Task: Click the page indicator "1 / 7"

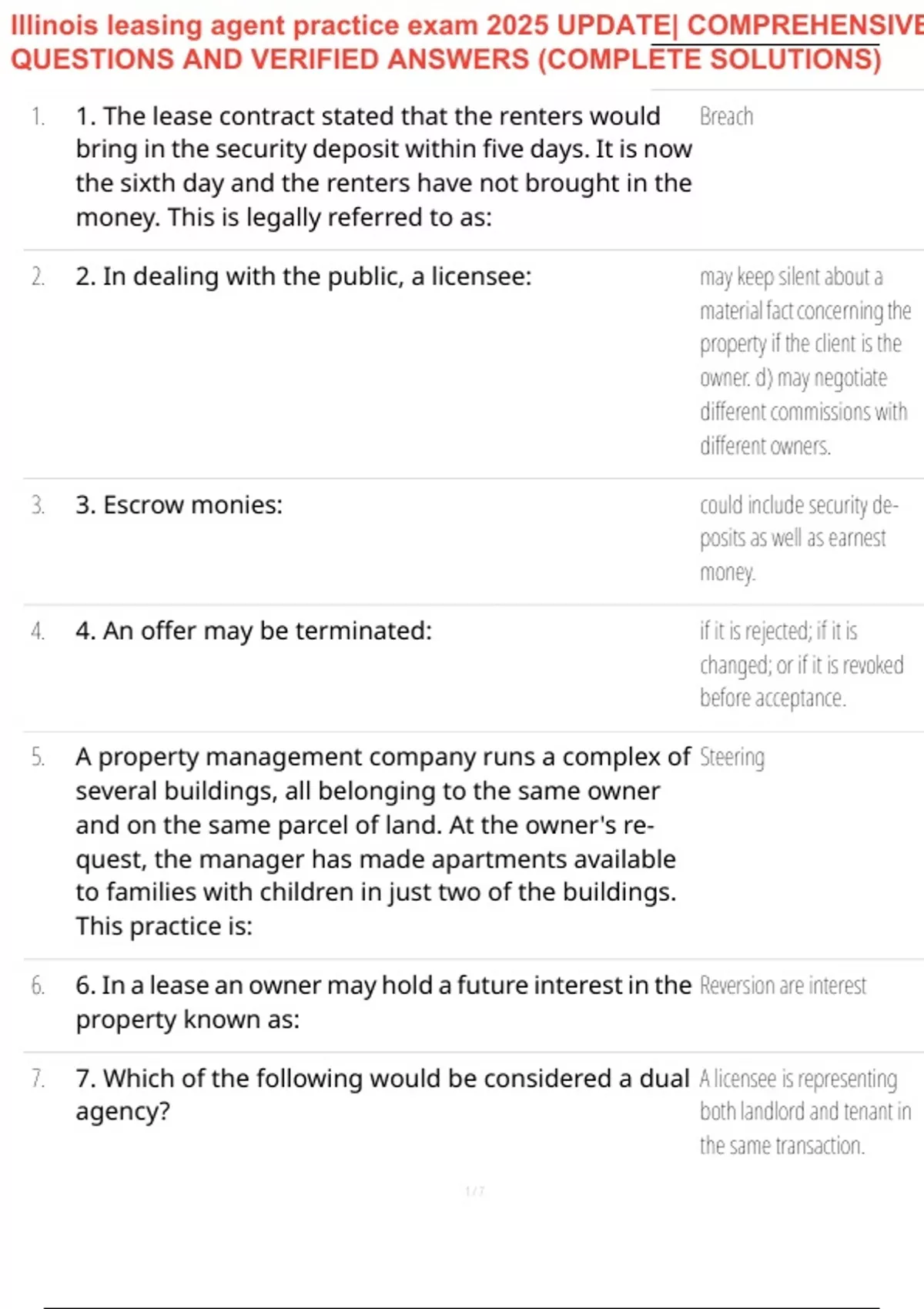Action: pyautogui.click(x=475, y=1191)
